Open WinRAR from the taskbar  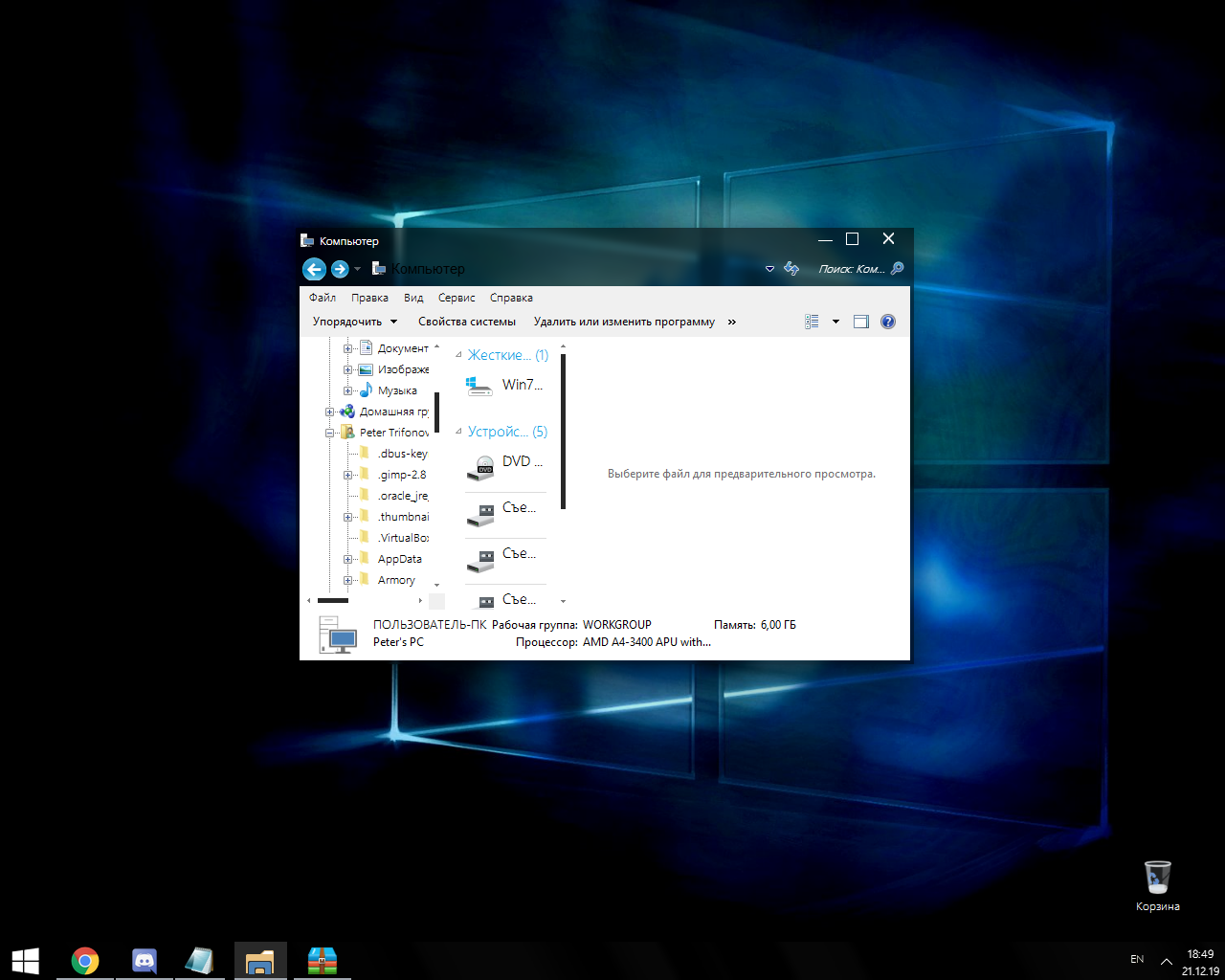tap(321, 960)
